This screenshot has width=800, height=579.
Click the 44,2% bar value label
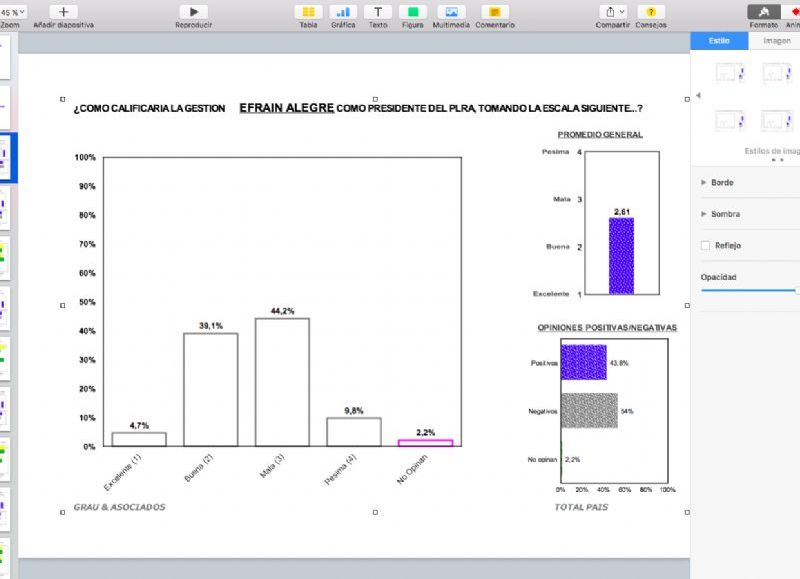[282, 311]
